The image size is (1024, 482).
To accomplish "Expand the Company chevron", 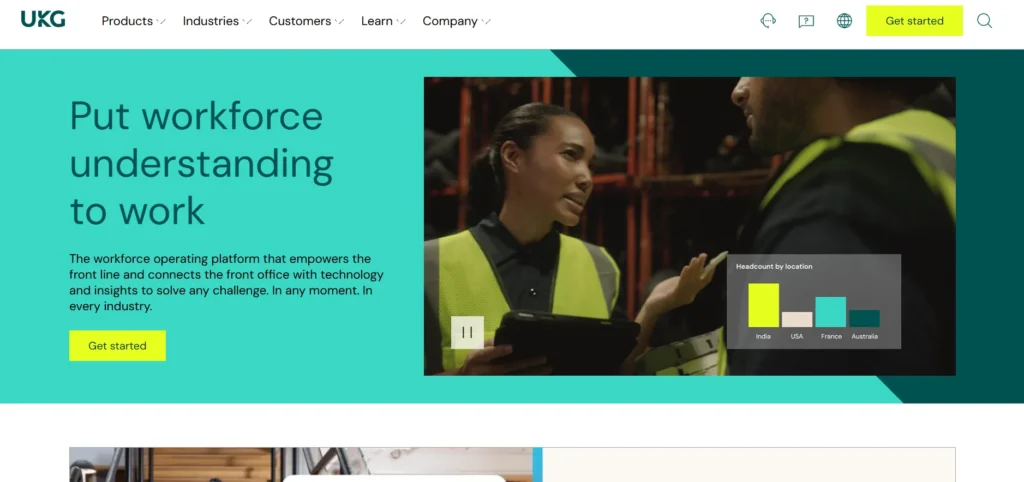I will [486, 22].
